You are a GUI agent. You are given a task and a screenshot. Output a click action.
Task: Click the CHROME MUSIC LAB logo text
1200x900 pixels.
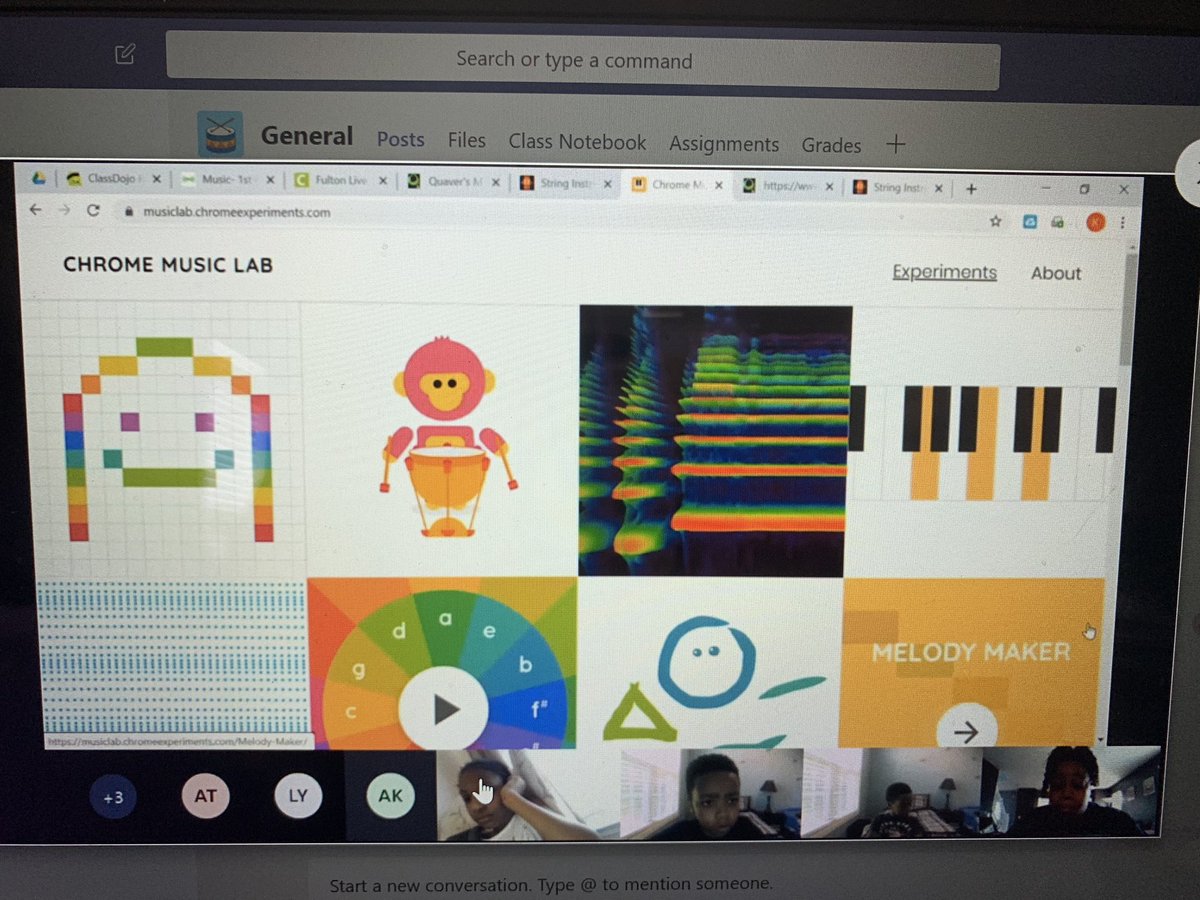167,265
